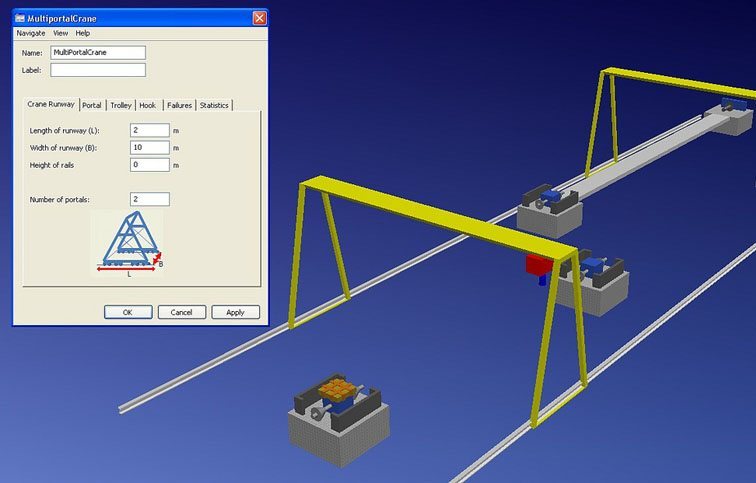Open the Navigate menu
The height and width of the screenshot is (483, 756).
tap(31, 33)
